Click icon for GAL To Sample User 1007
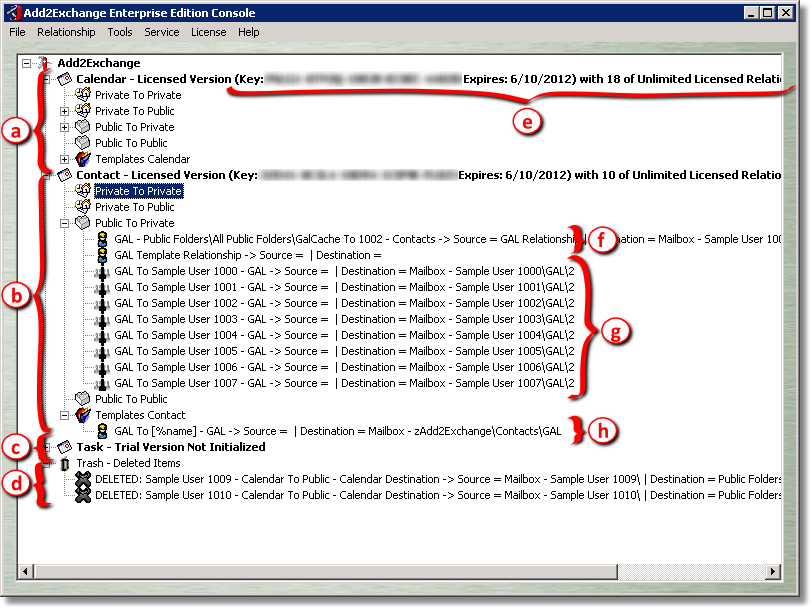Image resolution: width=812 pixels, height=609 pixels. tap(102, 384)
